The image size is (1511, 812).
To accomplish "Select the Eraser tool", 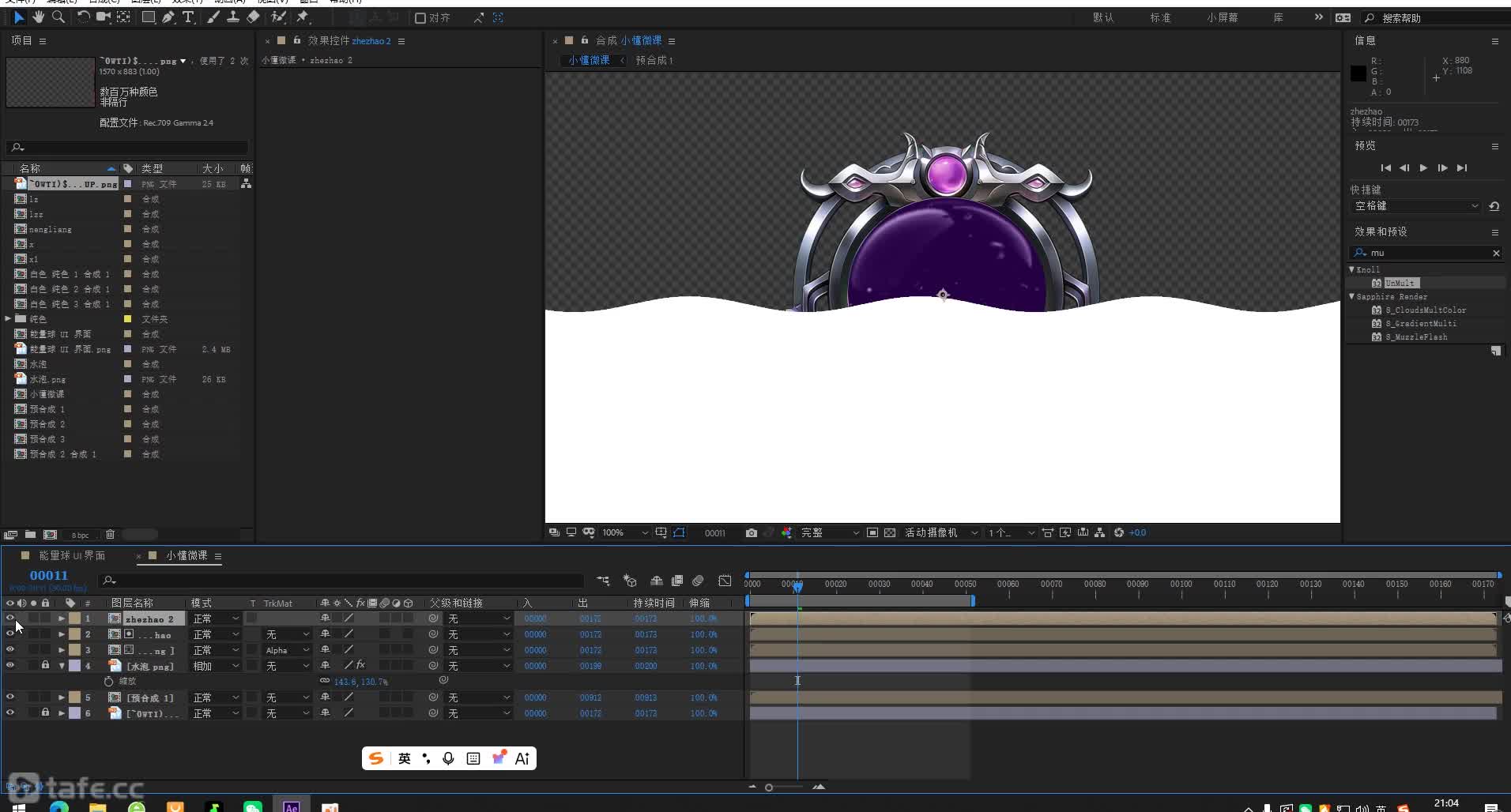I will tap(253, 17).
